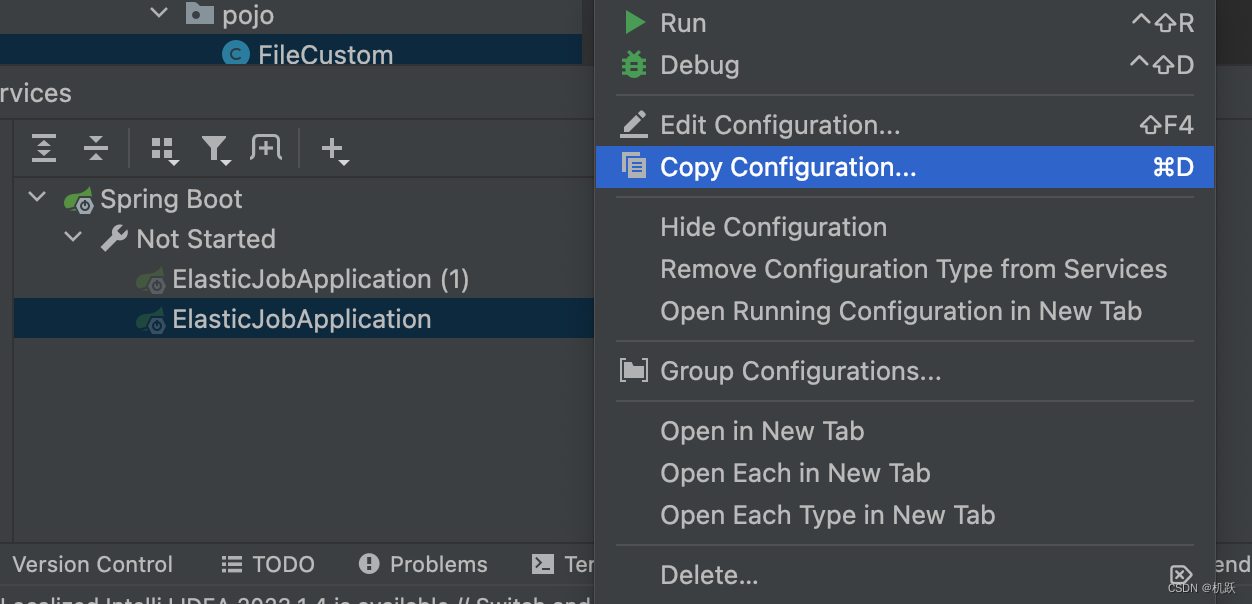Click Delete in the context menu
The width and height of the screenshot is (1252, 604).
coord(709,574)
